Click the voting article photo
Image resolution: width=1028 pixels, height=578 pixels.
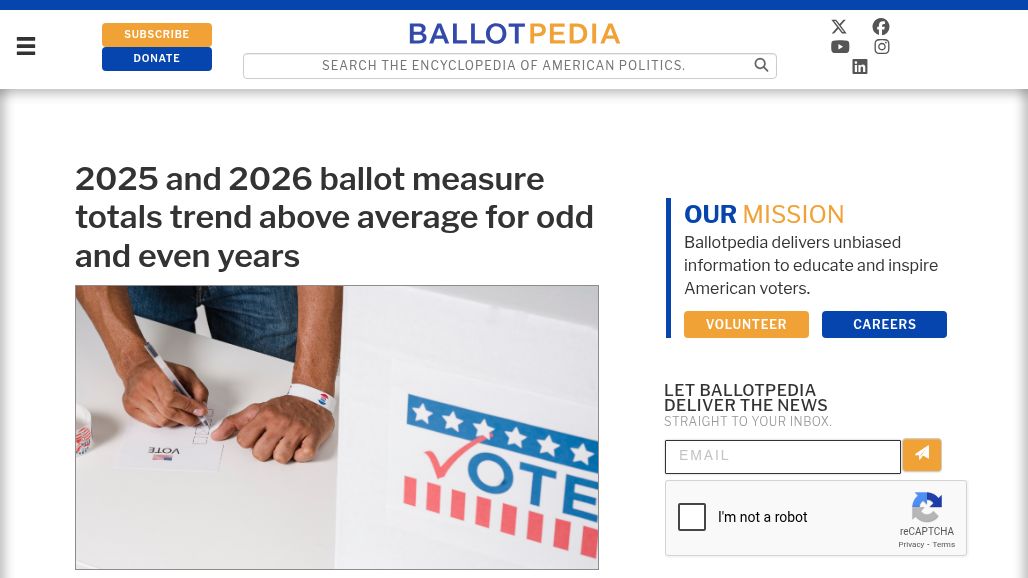(337, 427)
